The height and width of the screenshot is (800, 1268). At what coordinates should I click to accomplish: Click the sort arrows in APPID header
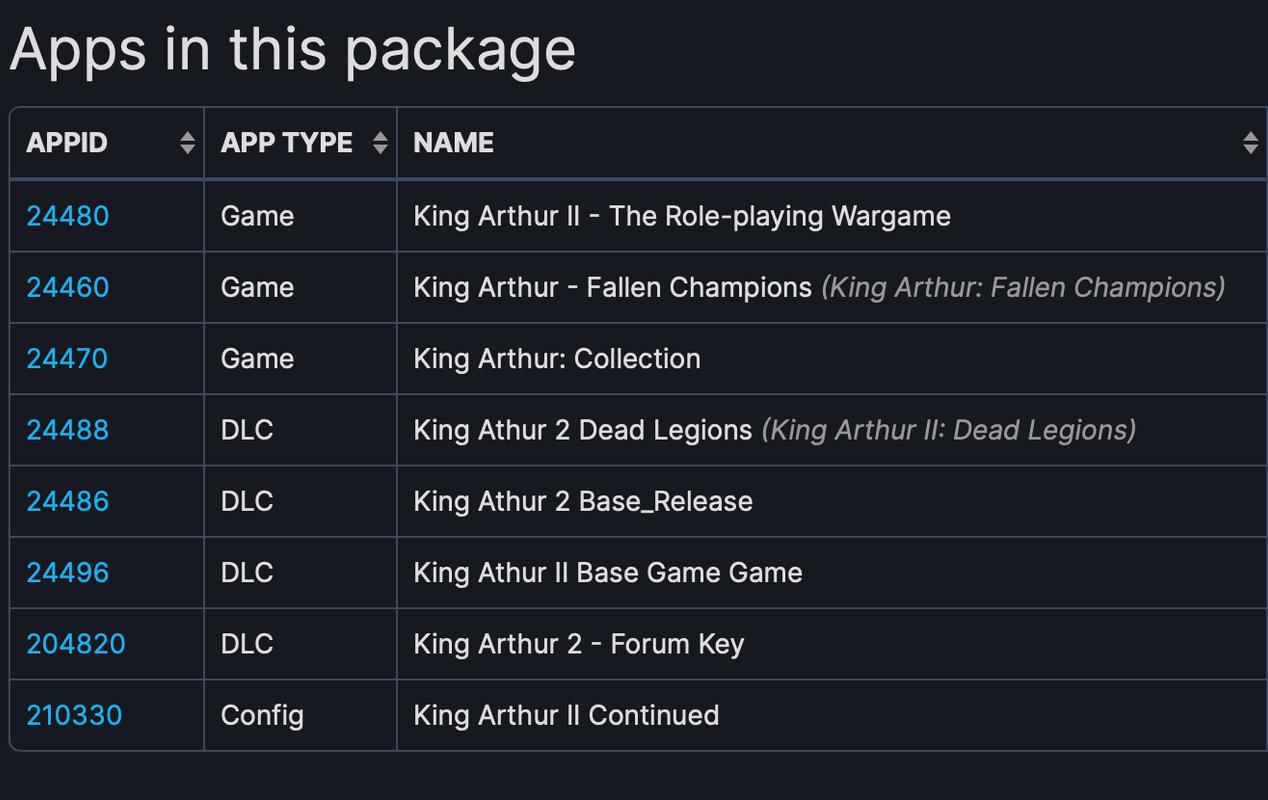coord(187,143)
